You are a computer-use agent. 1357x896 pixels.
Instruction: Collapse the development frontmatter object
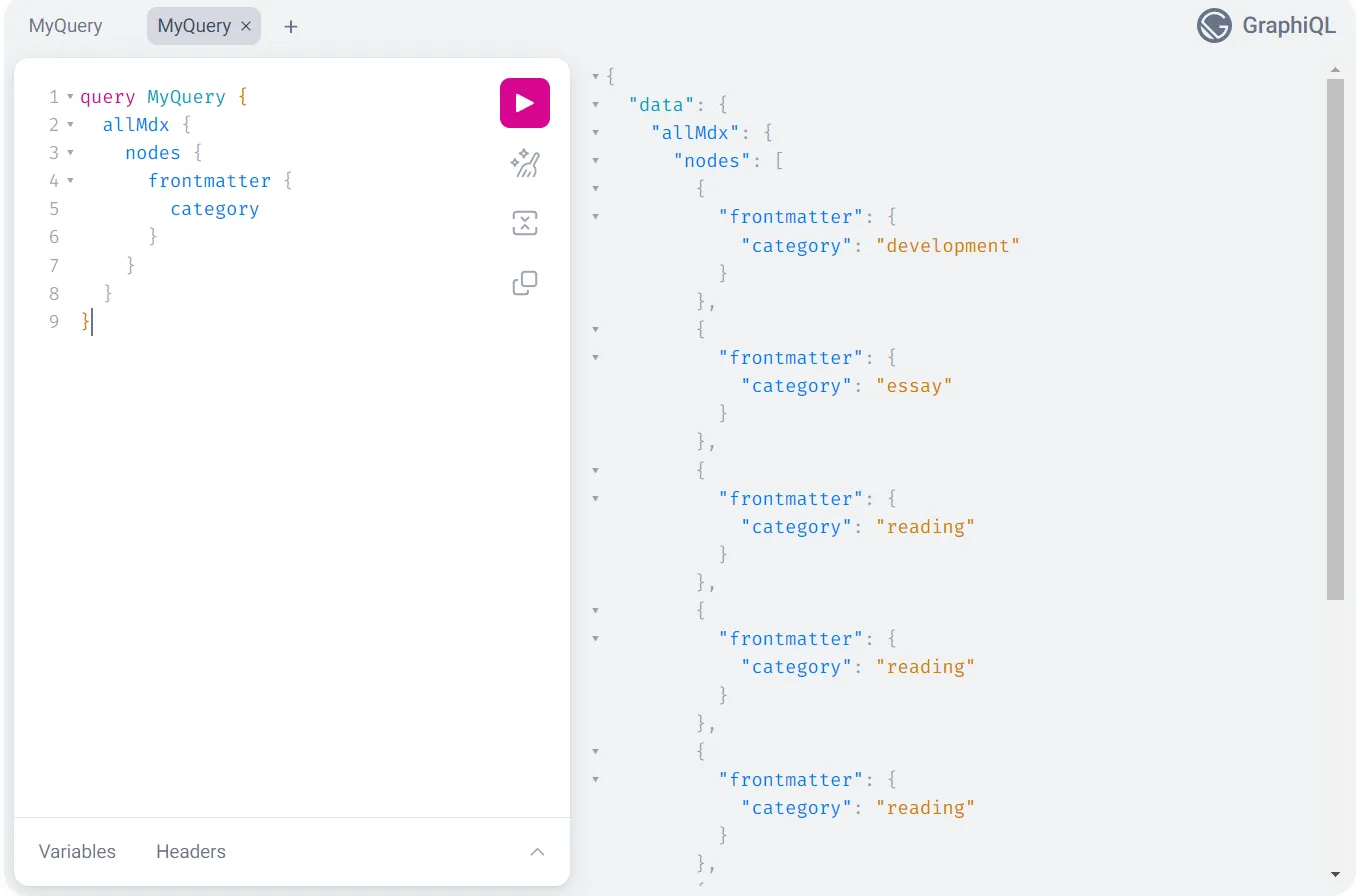(595, 216)
